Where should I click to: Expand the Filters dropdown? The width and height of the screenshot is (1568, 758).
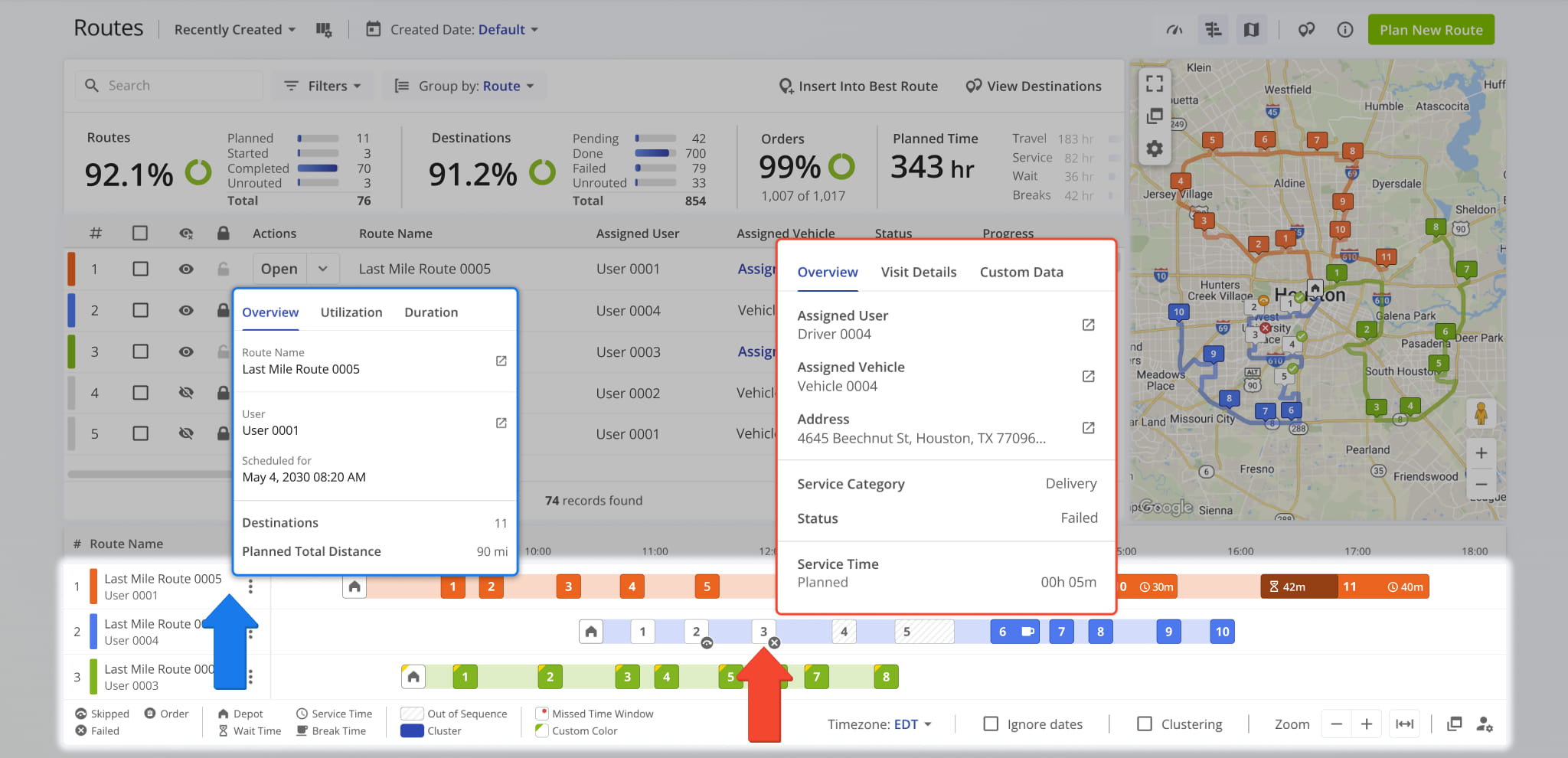point(322,86)
